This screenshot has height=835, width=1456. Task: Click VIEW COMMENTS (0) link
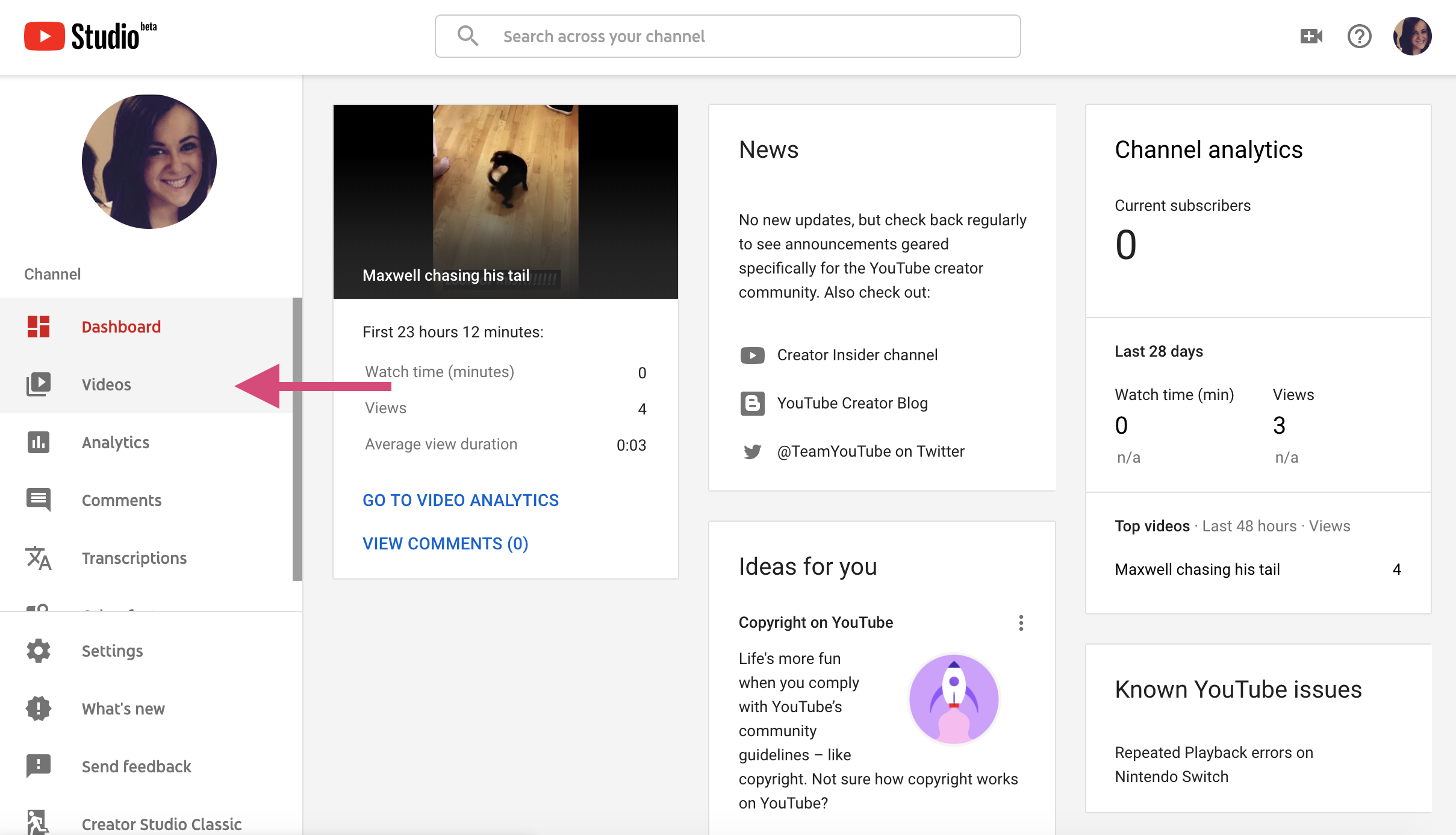[446, 543]
